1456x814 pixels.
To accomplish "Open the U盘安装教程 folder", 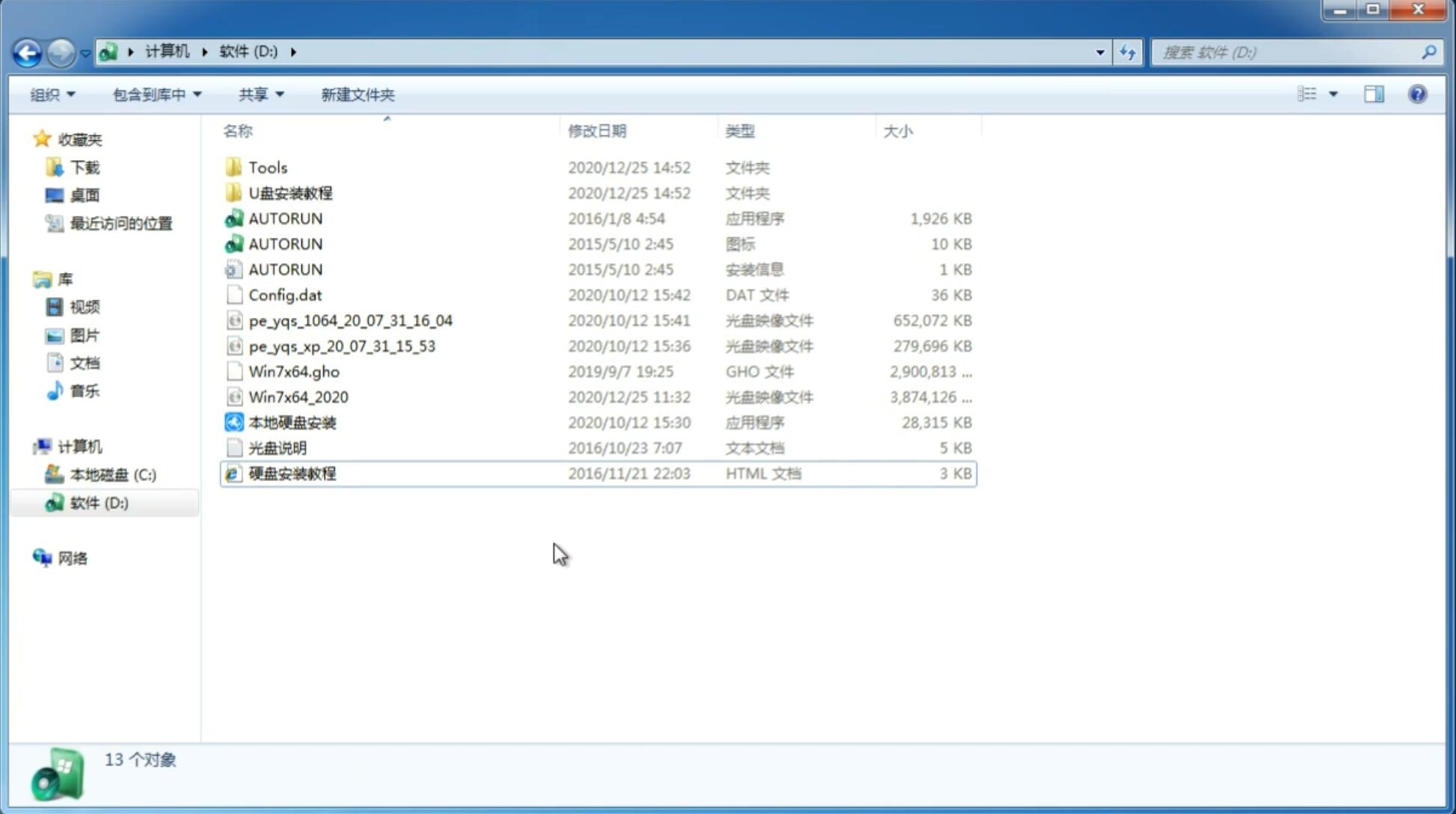I will point(290,193).
